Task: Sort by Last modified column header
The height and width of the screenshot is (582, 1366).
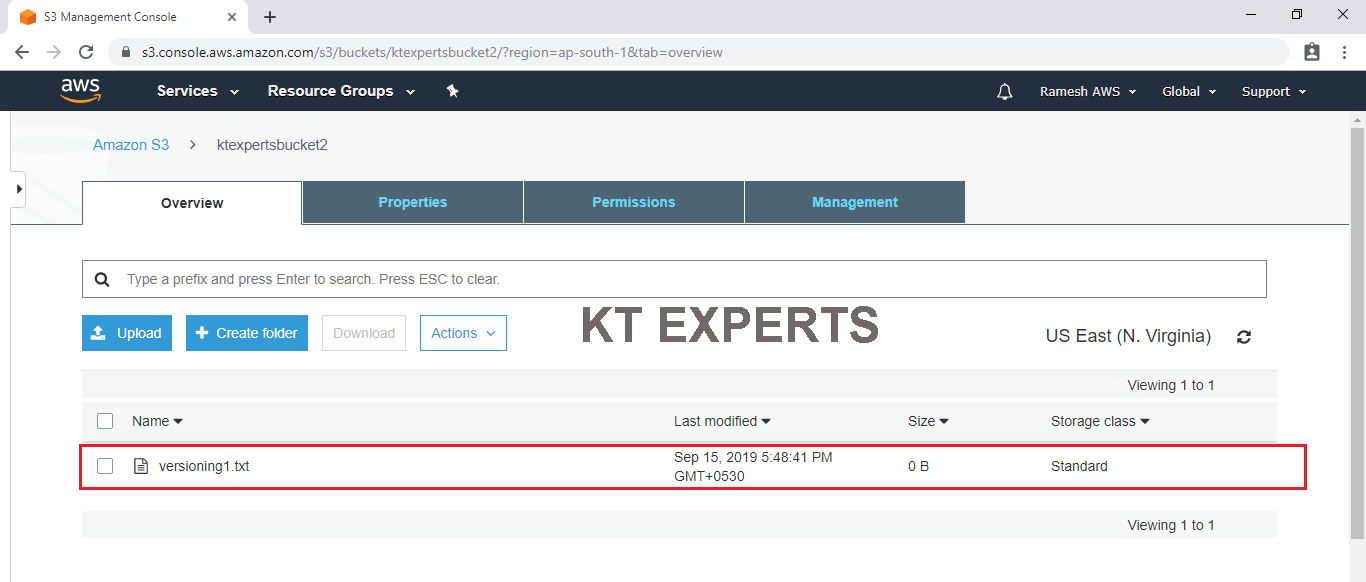Action: 722,421
